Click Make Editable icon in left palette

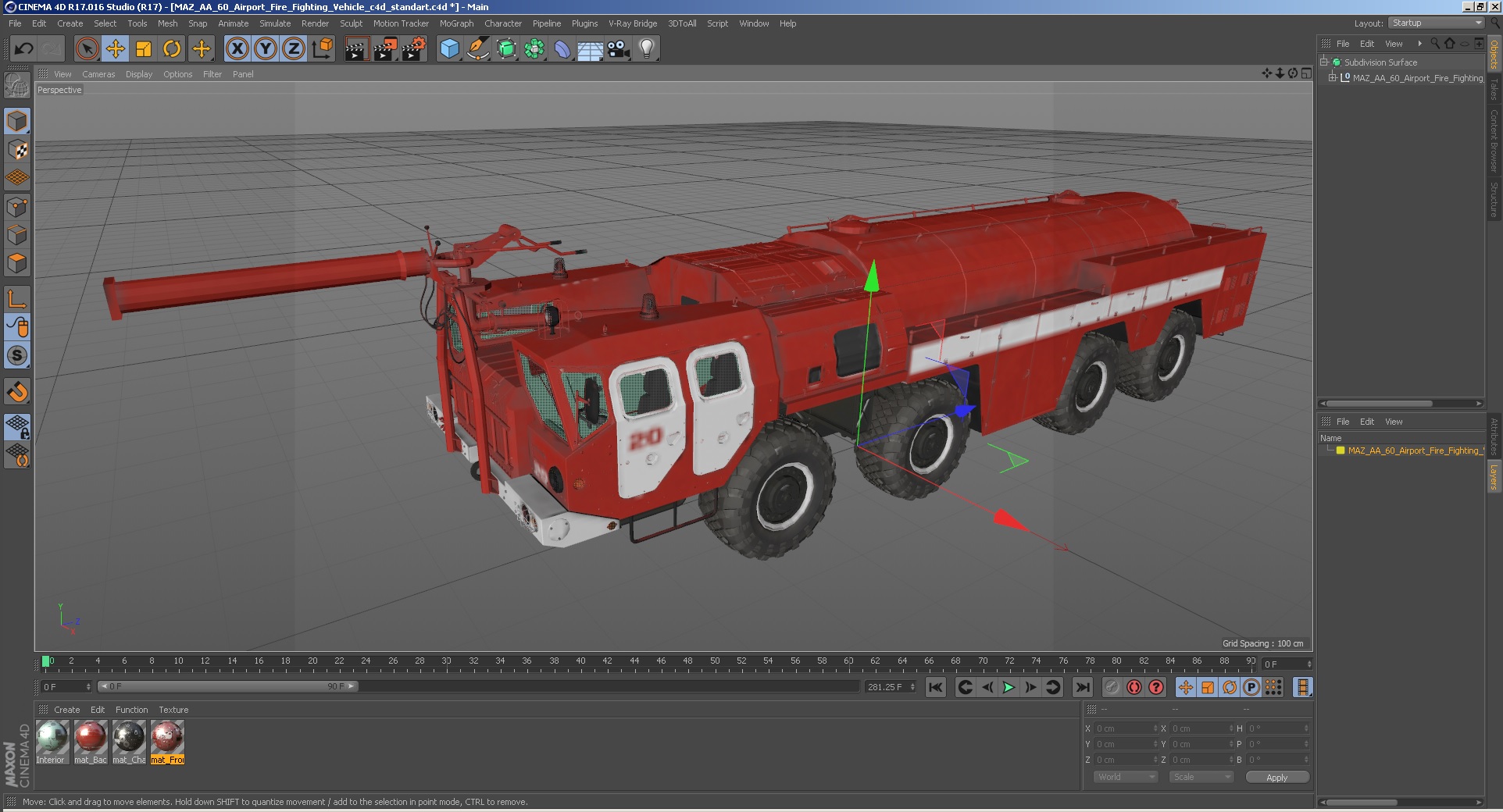click(x=17, y=85)
